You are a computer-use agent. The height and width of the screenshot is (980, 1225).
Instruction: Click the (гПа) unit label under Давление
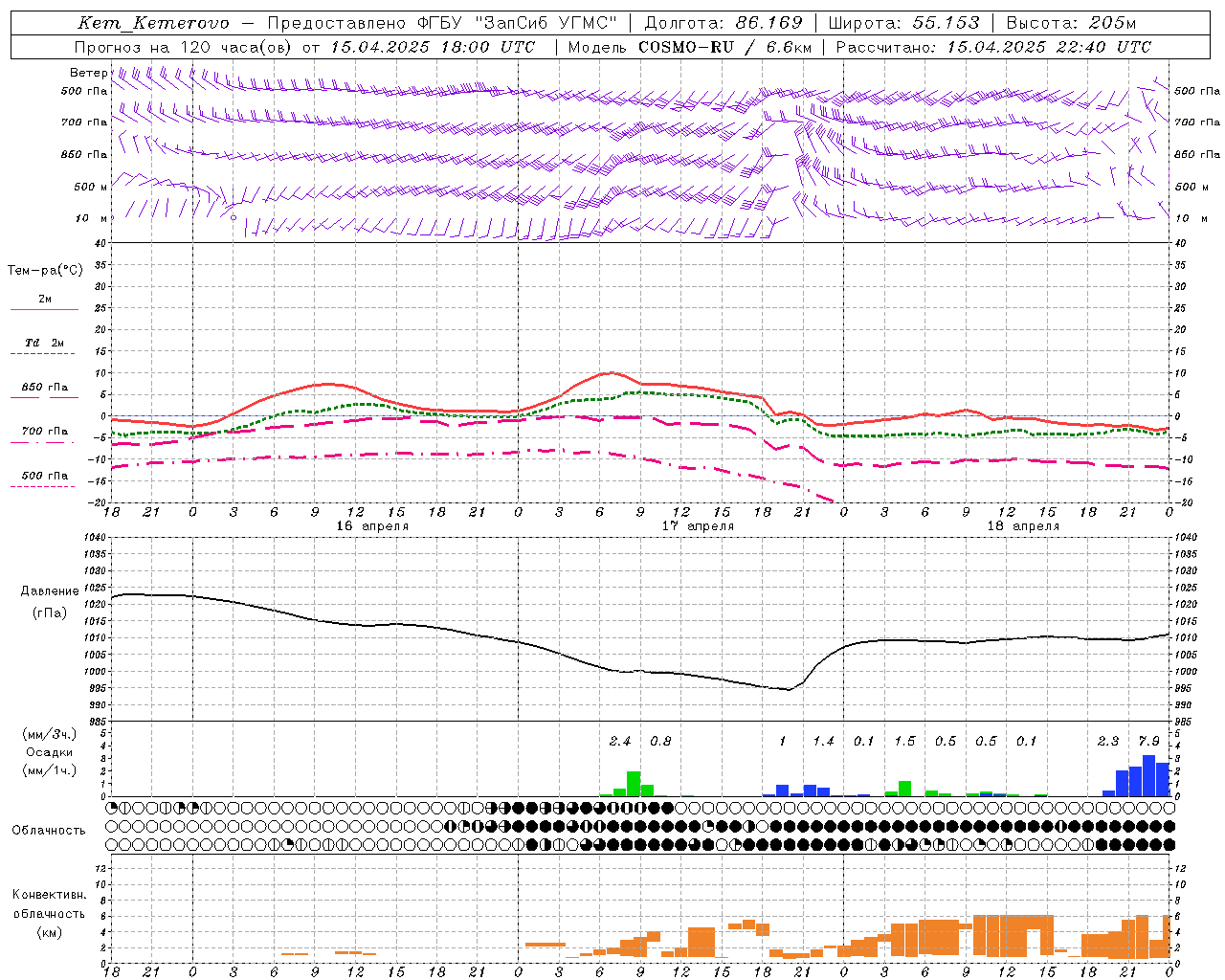coord(50,613)
